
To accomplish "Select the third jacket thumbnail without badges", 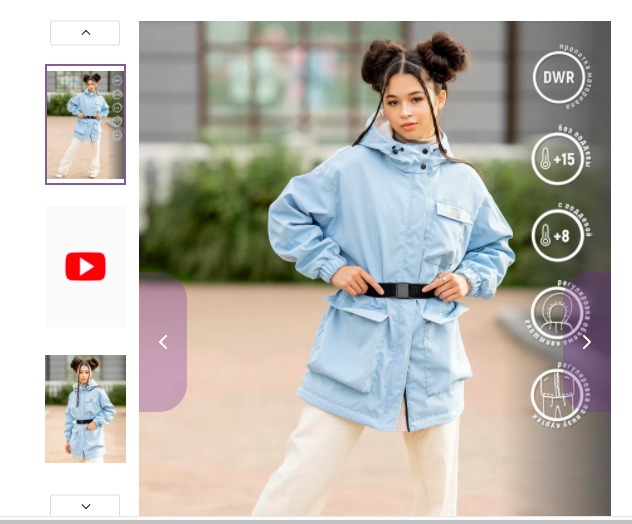I will (85, 408).
